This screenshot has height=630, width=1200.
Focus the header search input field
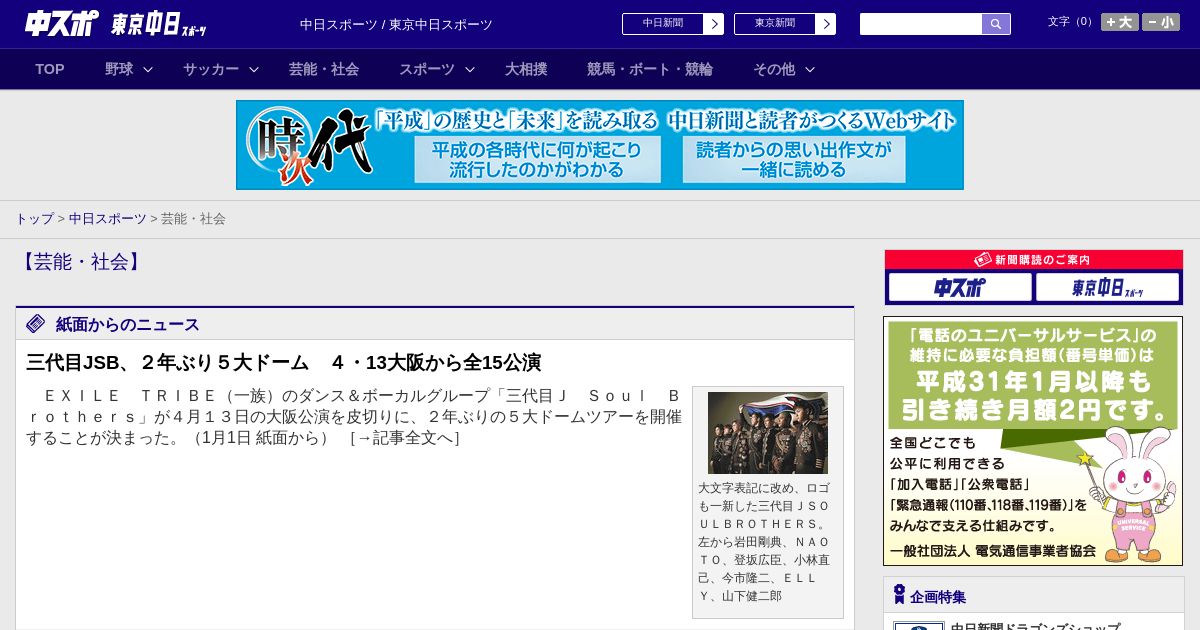(x=921, y=24)
